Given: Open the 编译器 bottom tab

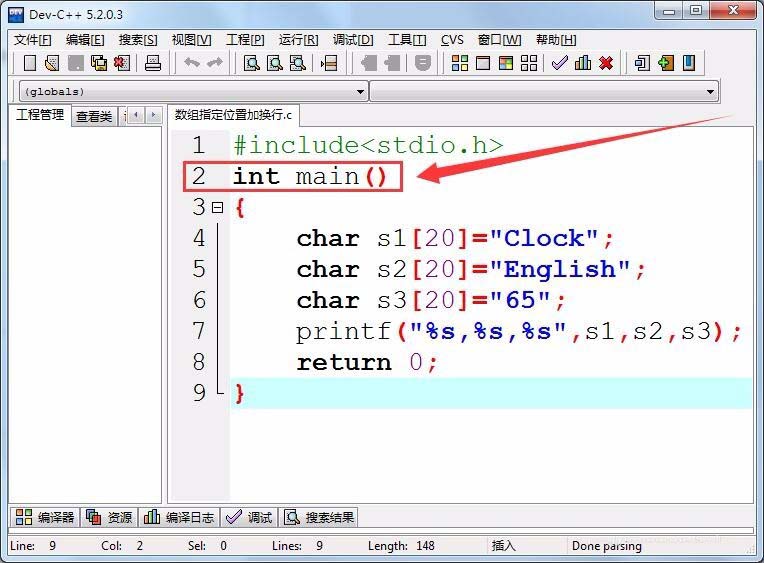Looking at the screenshot, I should 45,517.
